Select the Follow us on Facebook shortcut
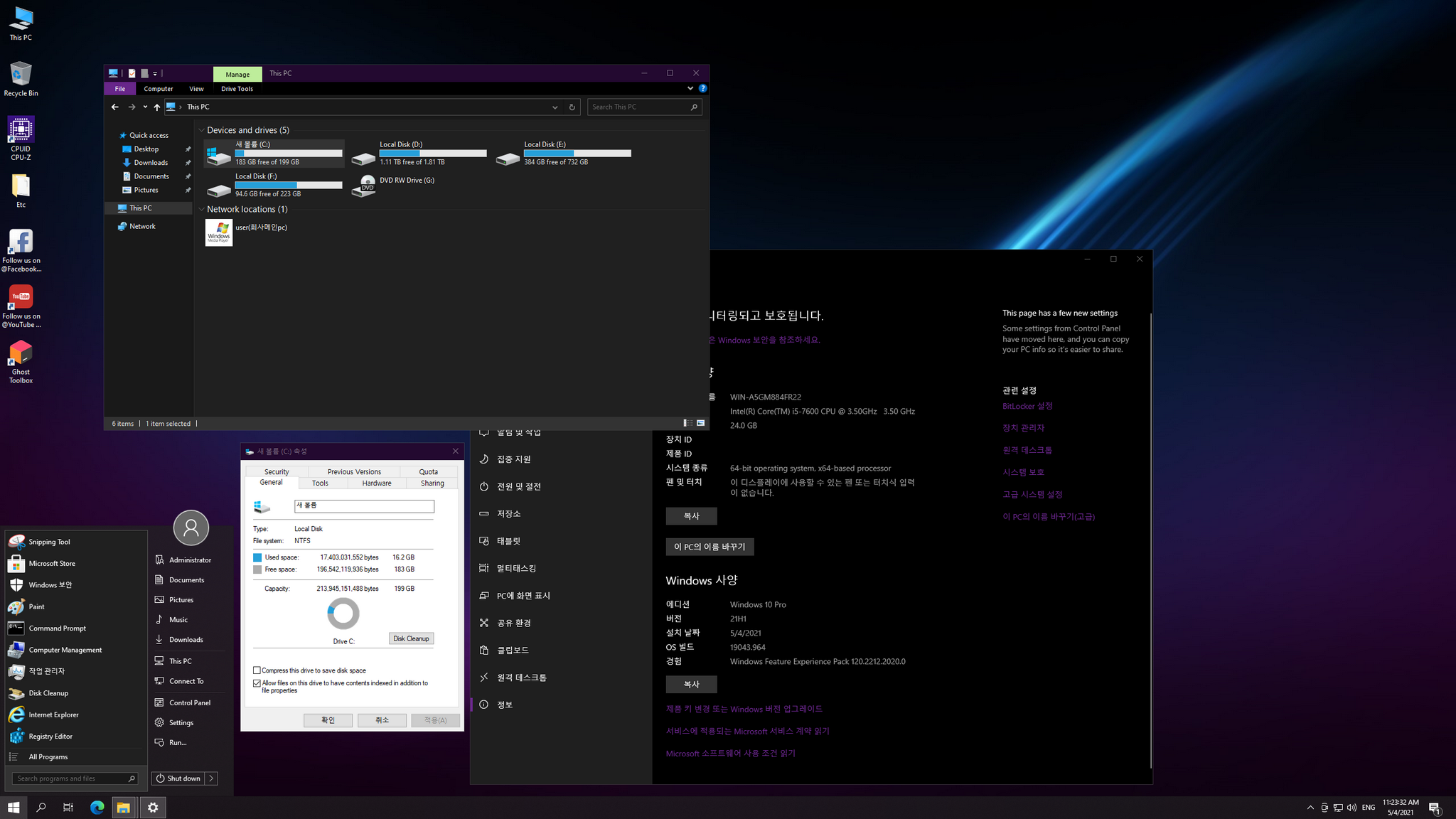1456x819 pixels. click(21, 251)
